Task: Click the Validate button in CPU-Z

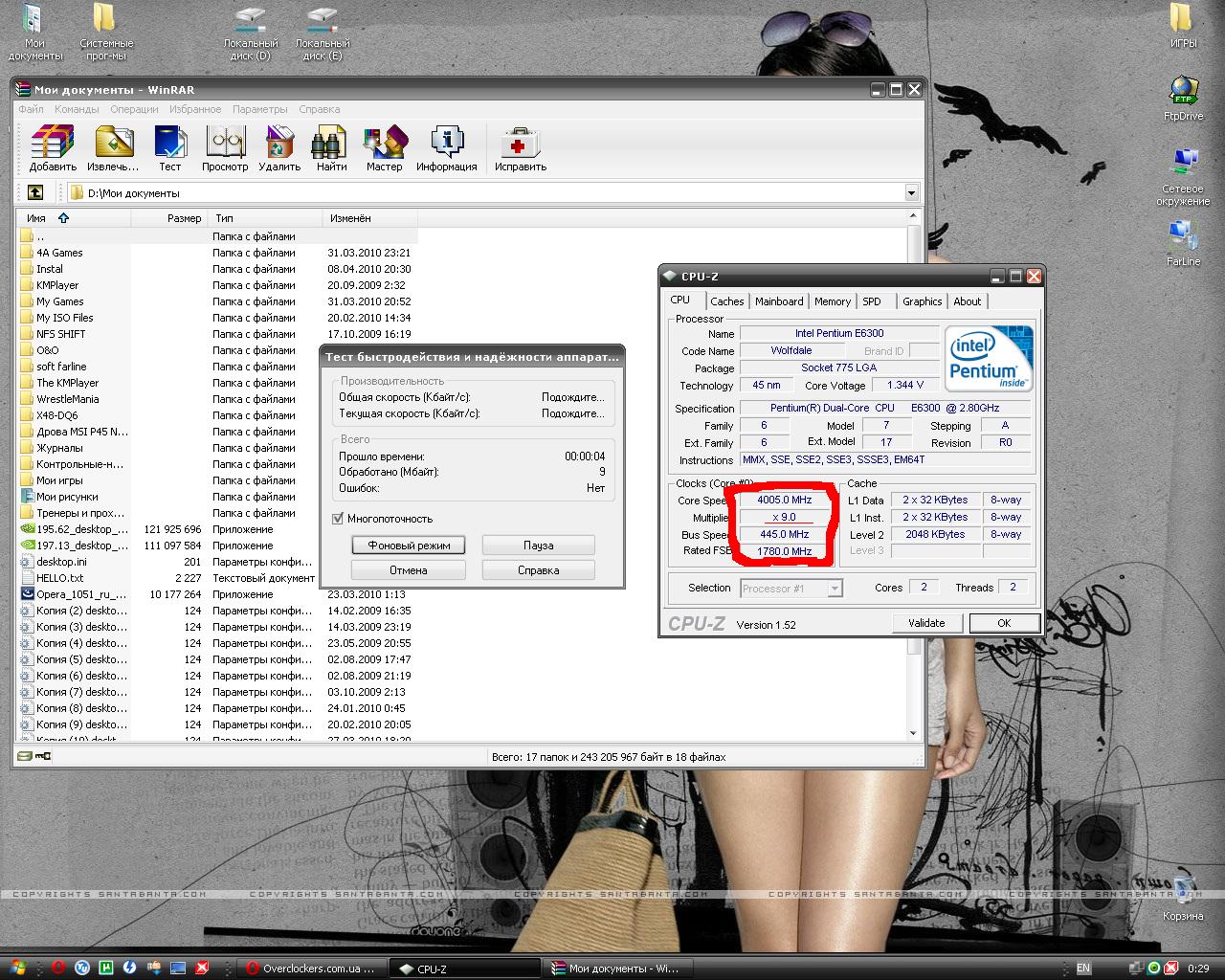Action: tap(926, 623)
